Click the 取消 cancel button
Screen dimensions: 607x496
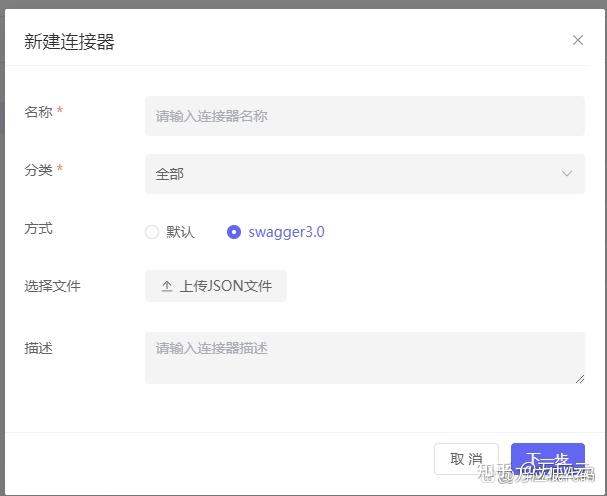[x=466, y=459]
